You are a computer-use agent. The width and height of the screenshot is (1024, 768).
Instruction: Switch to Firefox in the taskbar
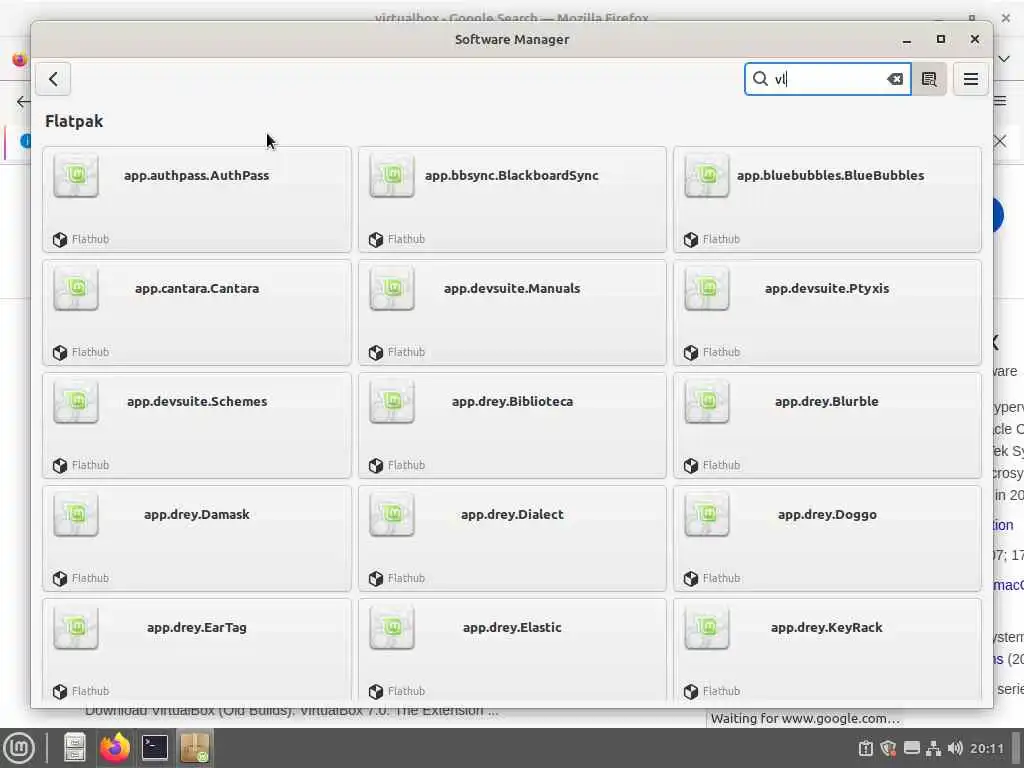[x=114, y=748]
